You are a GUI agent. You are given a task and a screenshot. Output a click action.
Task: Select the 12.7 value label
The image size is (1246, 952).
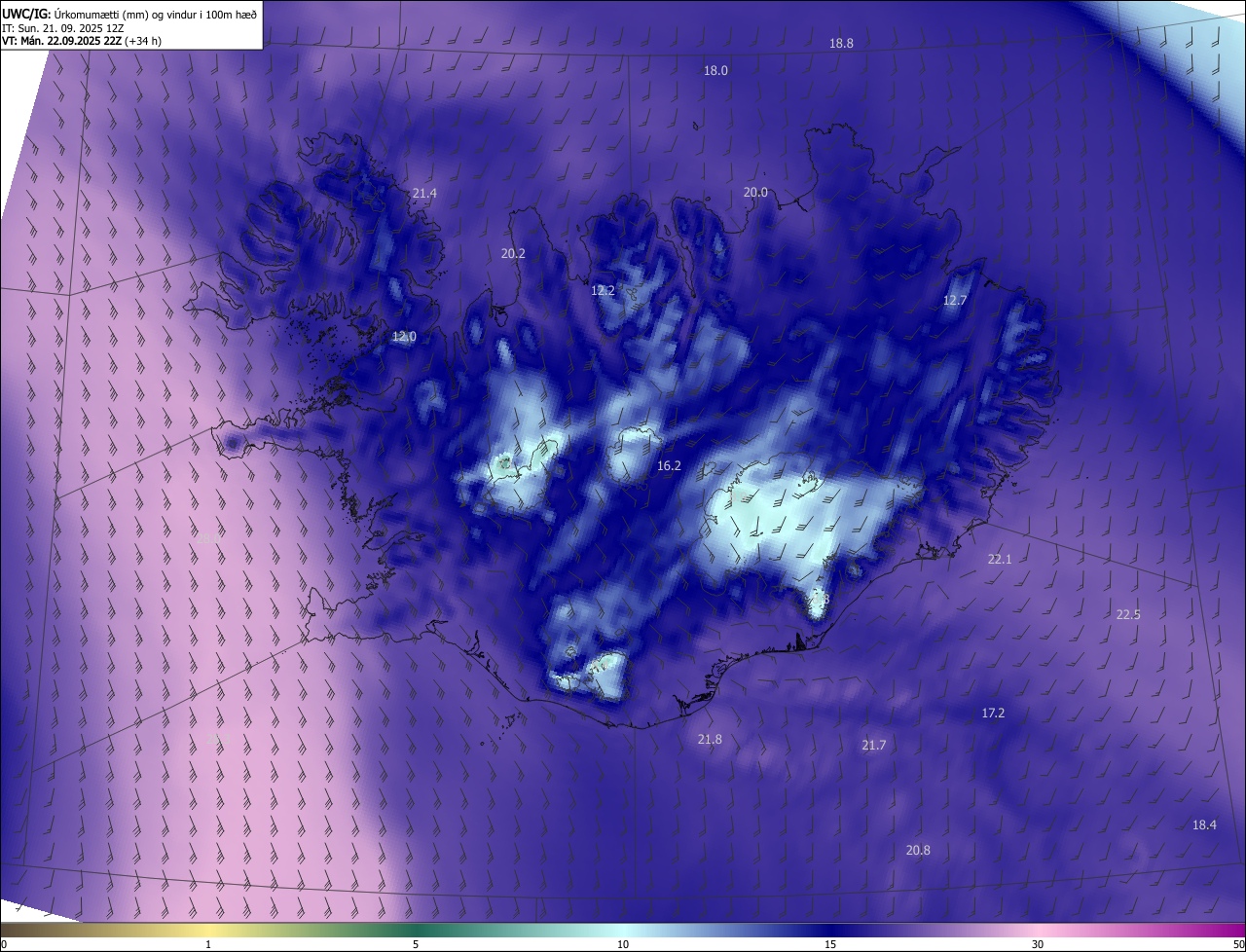pyautogui.click(x=954, y=301)
